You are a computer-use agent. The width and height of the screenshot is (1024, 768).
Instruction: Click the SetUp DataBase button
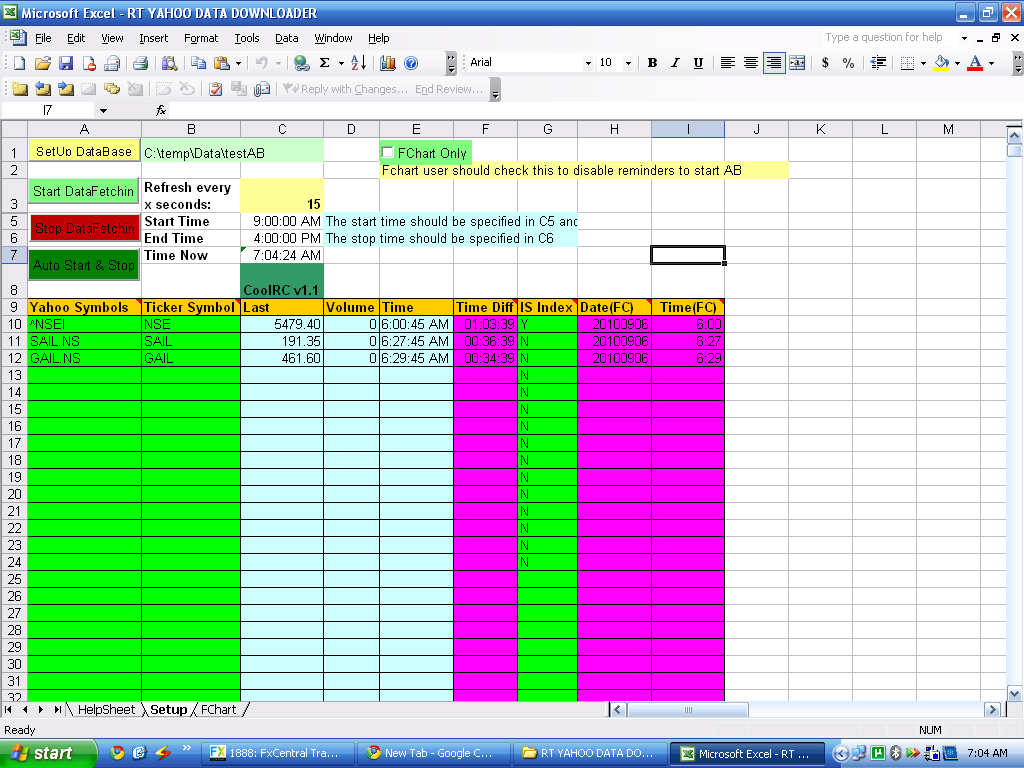point(84,152)
